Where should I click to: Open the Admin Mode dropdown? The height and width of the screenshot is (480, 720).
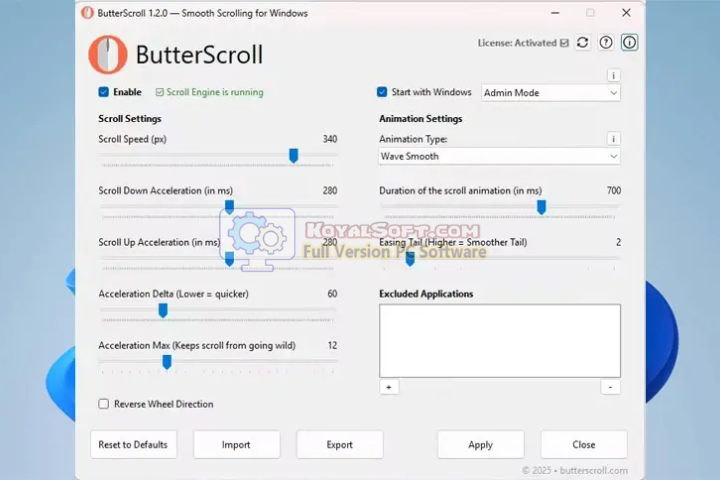tap(551, 93)
